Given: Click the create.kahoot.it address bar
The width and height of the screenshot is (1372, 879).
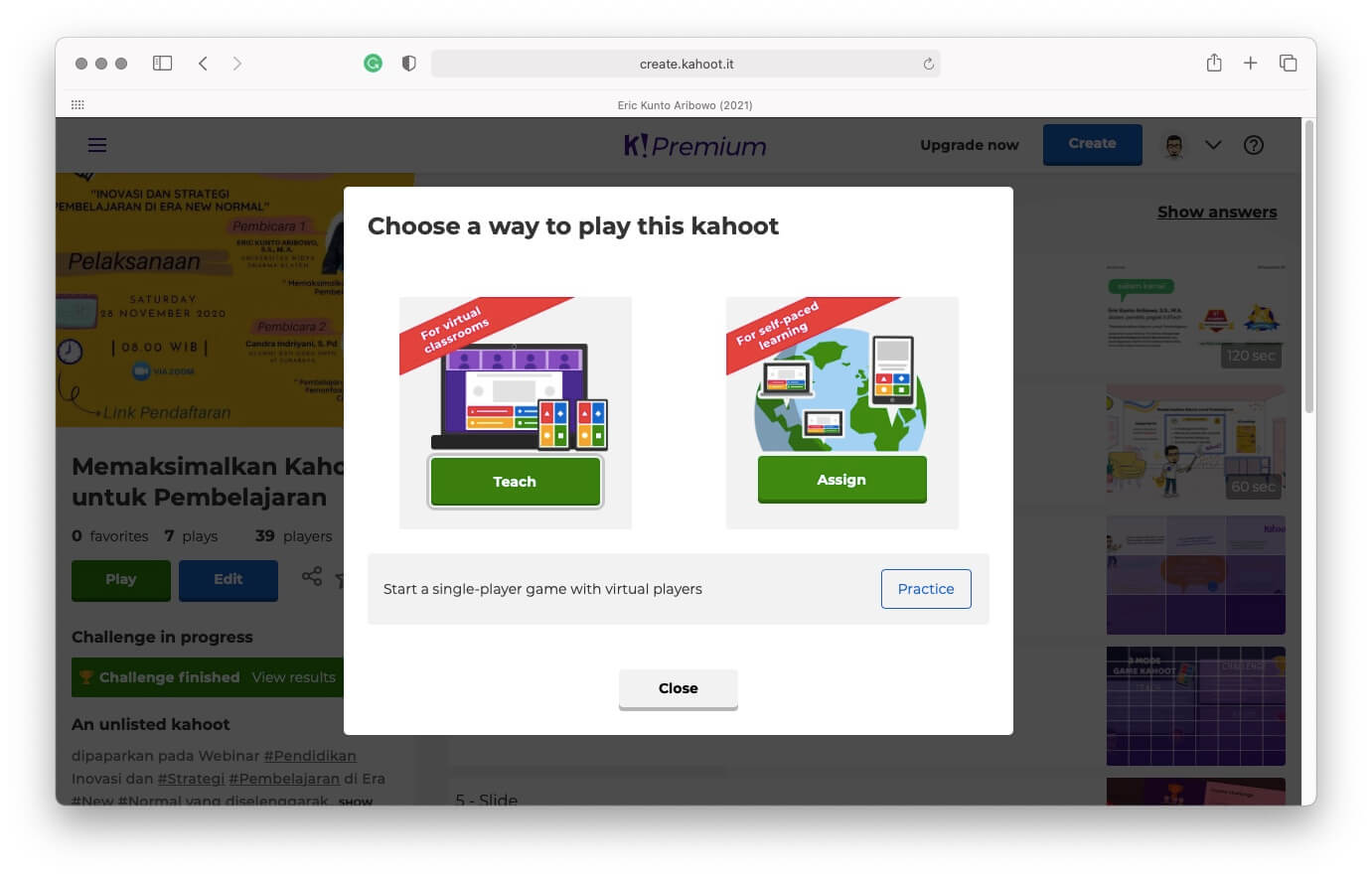Looking at the screenshot, I should 686,64.
